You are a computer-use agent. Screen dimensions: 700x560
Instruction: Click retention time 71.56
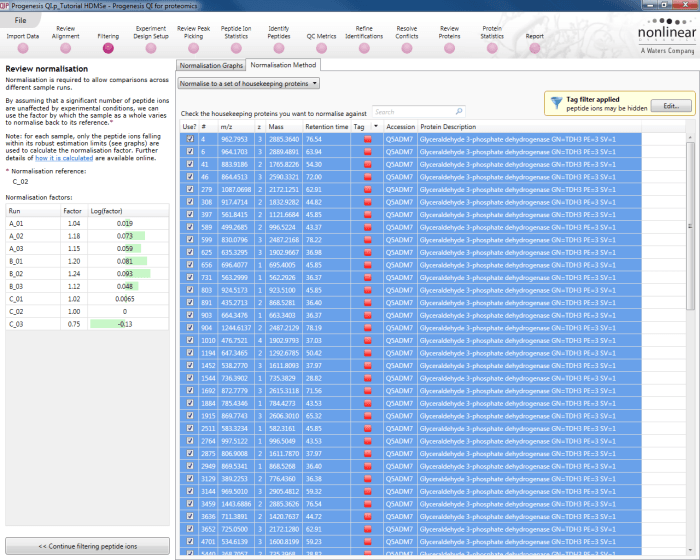pos(314,391)
